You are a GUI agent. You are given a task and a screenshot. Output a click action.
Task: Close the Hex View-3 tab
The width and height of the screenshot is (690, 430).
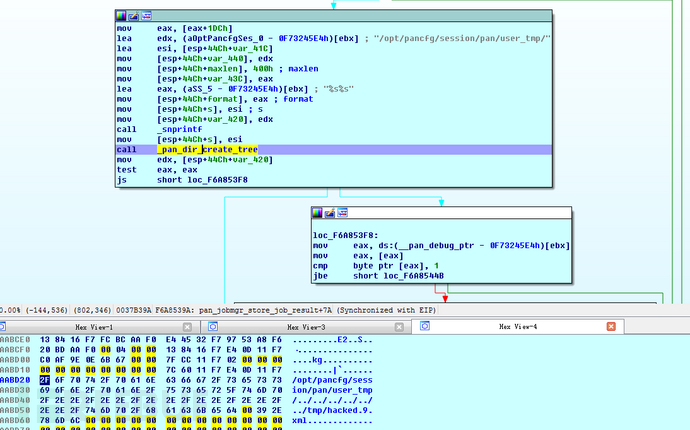[x=399, y=327]
